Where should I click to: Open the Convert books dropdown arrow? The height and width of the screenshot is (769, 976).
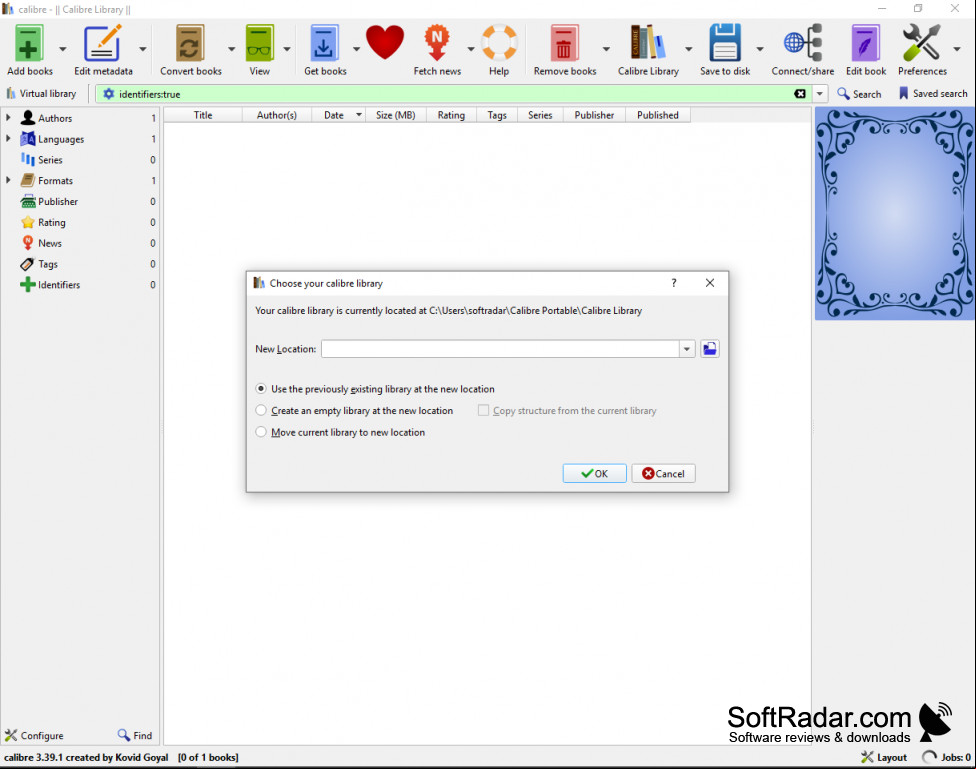[x=231, y=49]
